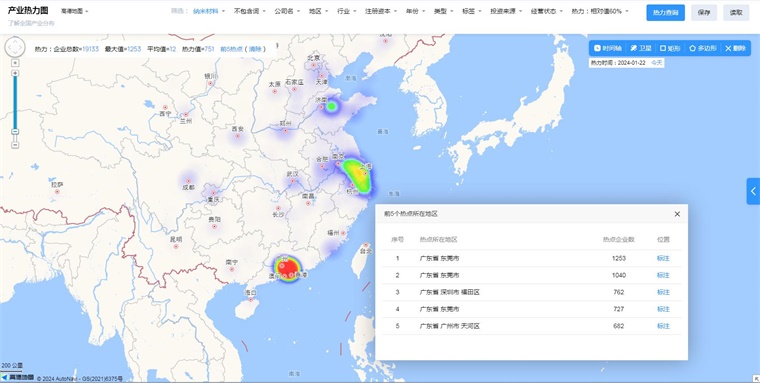This screenshot has width=760, height=383.
Task: Open the 前5热点 link
Action: [232, 49]
